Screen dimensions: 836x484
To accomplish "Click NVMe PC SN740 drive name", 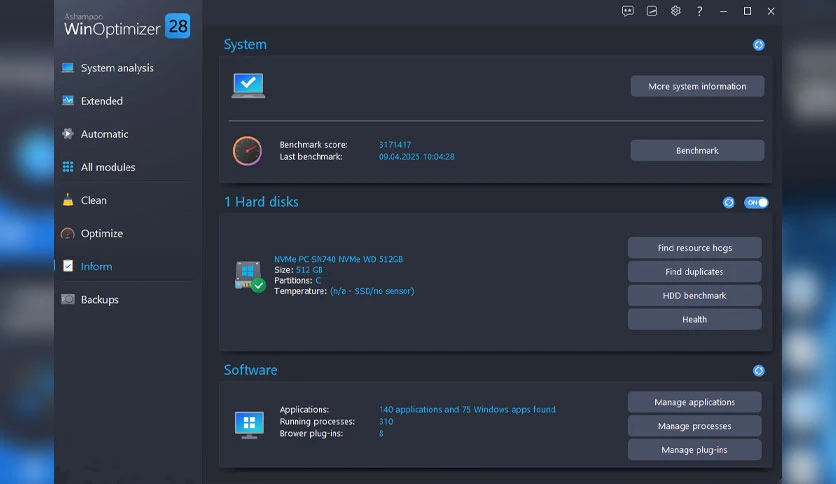I will (x=339, y=260).
